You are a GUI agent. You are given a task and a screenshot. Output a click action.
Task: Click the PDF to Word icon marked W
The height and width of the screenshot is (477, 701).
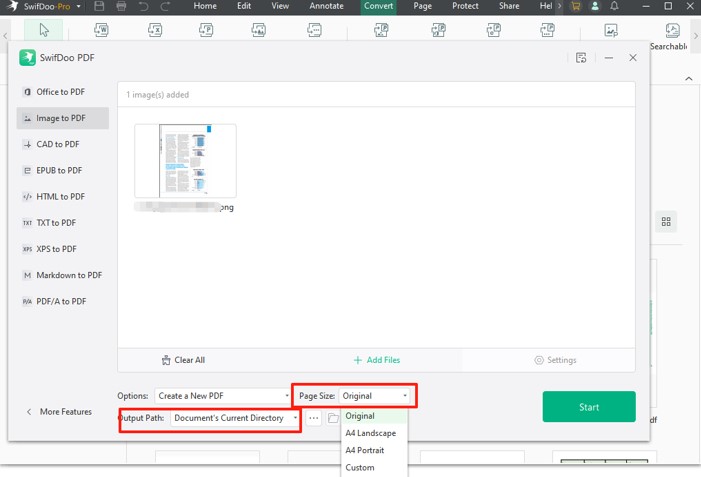tap(101, 30)
